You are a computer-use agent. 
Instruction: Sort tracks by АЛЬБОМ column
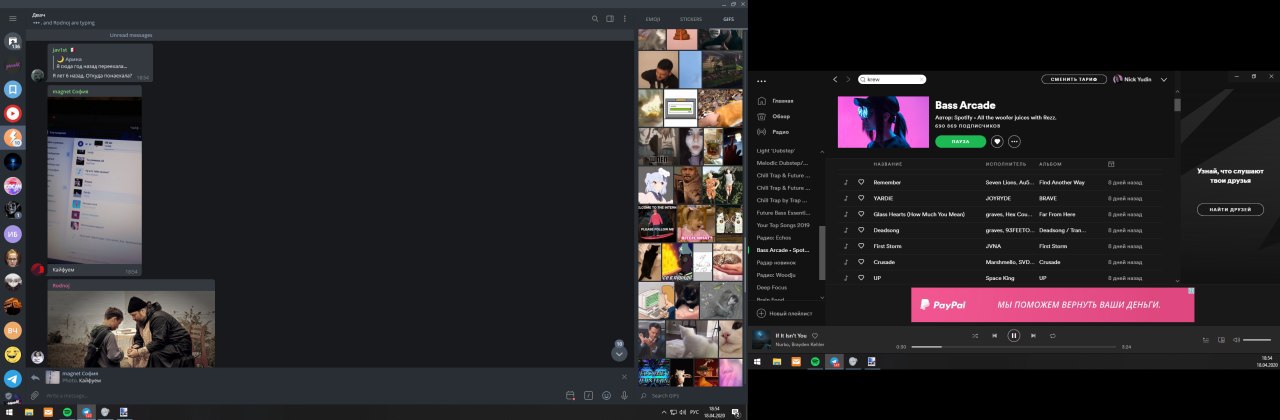pyautogui.click(x=1050, y=164)
